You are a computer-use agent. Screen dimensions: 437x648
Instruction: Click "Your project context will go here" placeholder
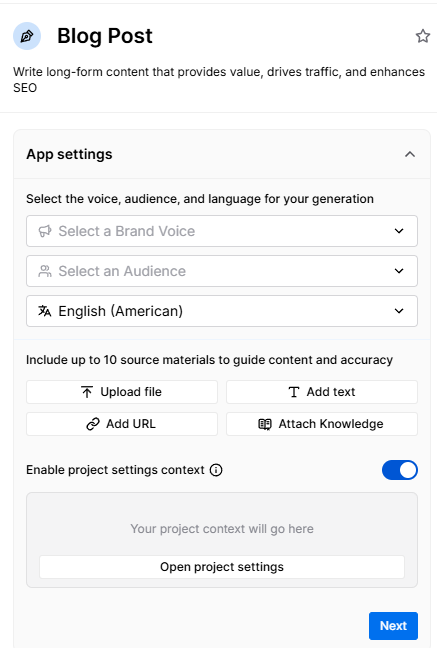[222, 529]
